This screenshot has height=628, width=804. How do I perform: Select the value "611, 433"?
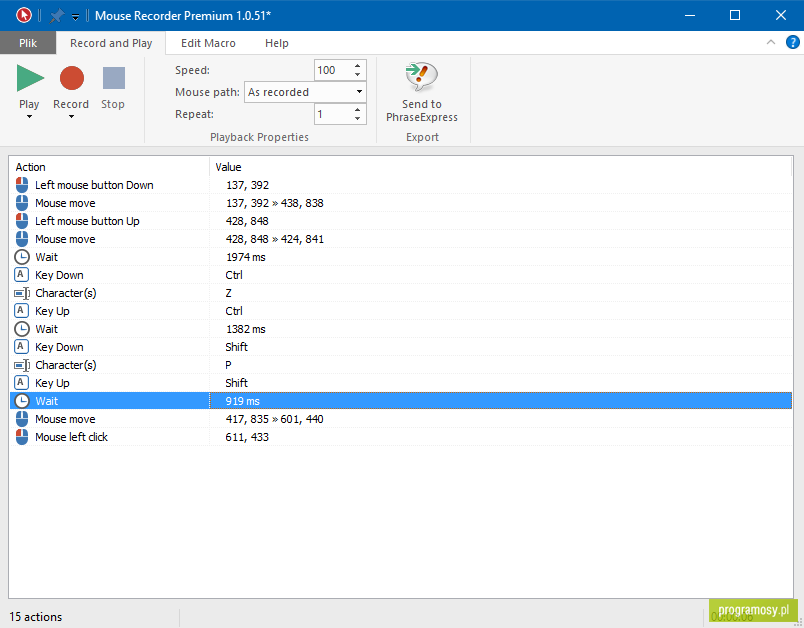(x=247, y=437)
